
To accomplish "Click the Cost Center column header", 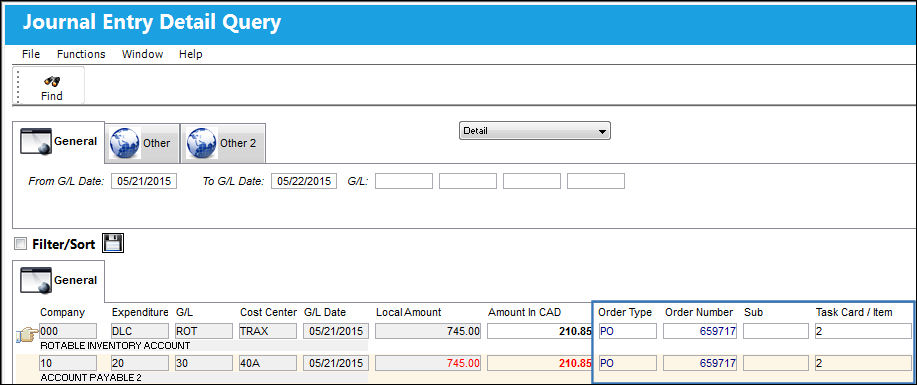I will [x=268, y=312].
